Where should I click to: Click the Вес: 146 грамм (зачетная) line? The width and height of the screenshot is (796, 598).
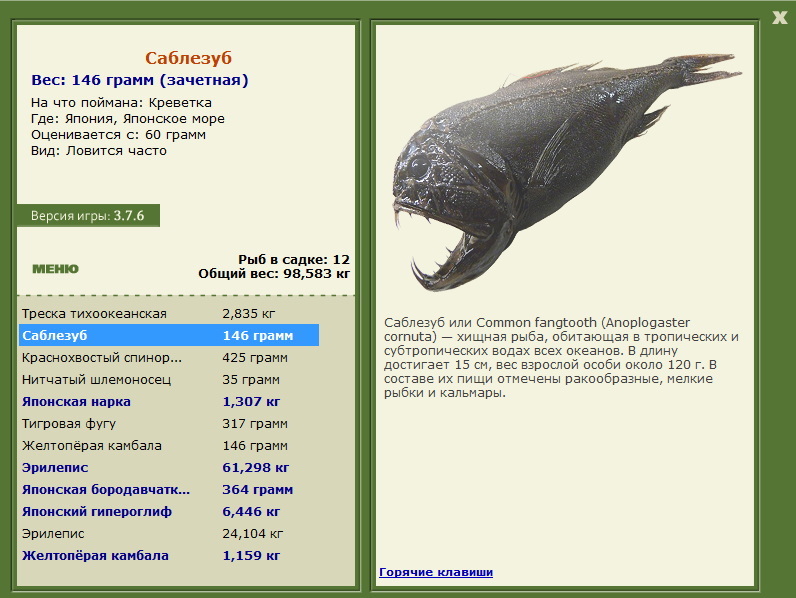coord(140,80)
